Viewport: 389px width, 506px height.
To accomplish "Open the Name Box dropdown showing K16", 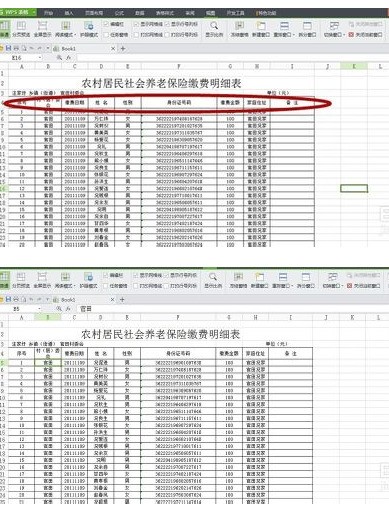I will 40,58.
